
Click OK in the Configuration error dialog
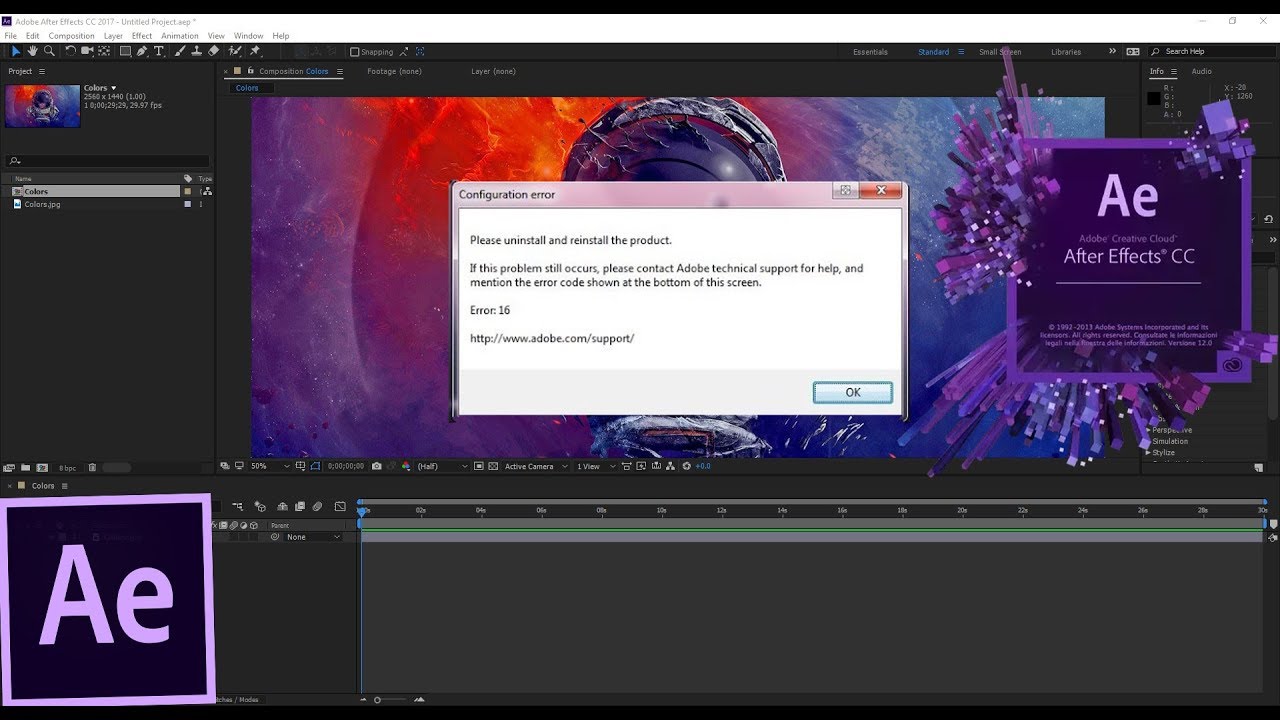coord(852,392)
